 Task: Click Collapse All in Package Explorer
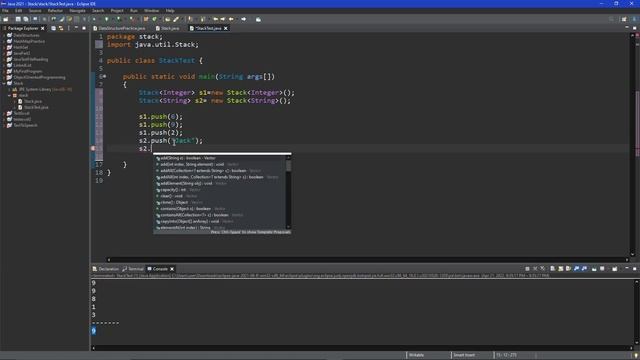tap(53, 28)
